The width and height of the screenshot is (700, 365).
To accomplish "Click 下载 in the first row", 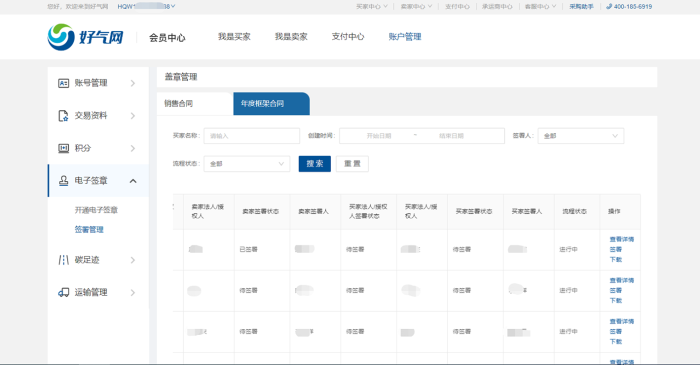I will [x=616, y=259].
